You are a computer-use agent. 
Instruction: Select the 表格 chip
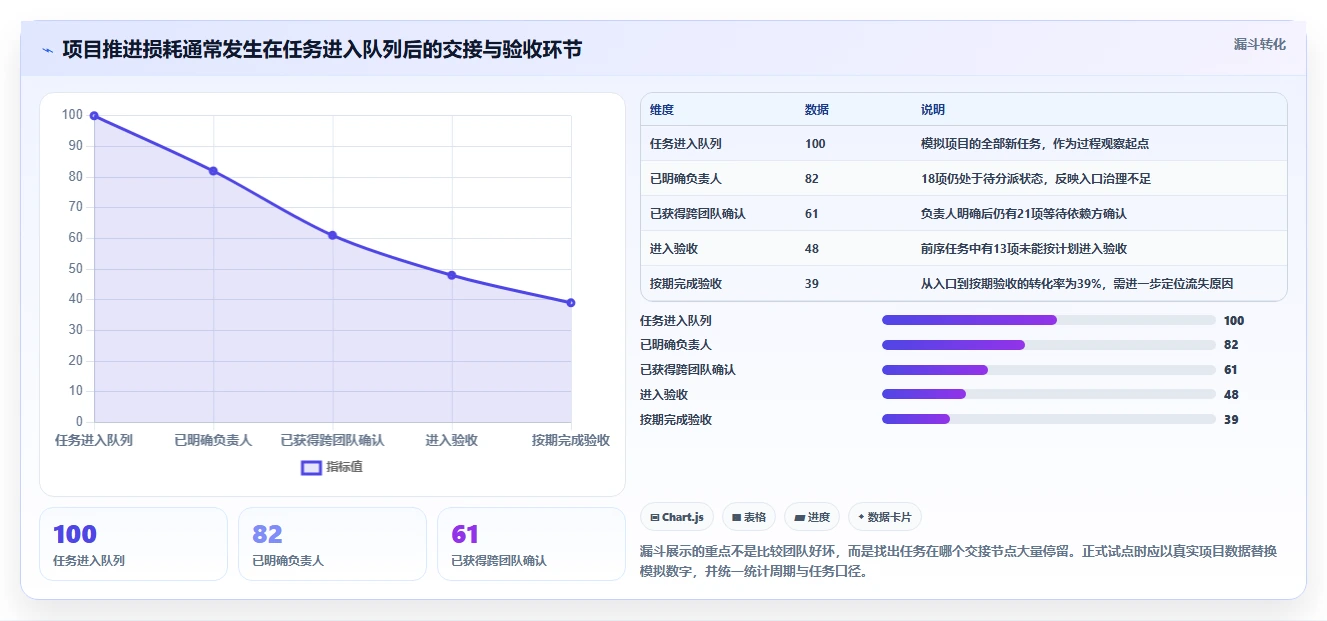point(749,517)
